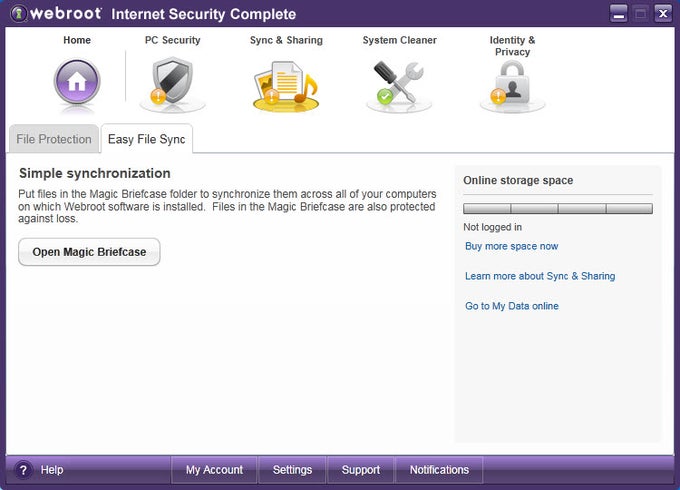Open Settings from the bottom bar
The image size is (680, 490).
pyautogui.click(x=292, y=470)
